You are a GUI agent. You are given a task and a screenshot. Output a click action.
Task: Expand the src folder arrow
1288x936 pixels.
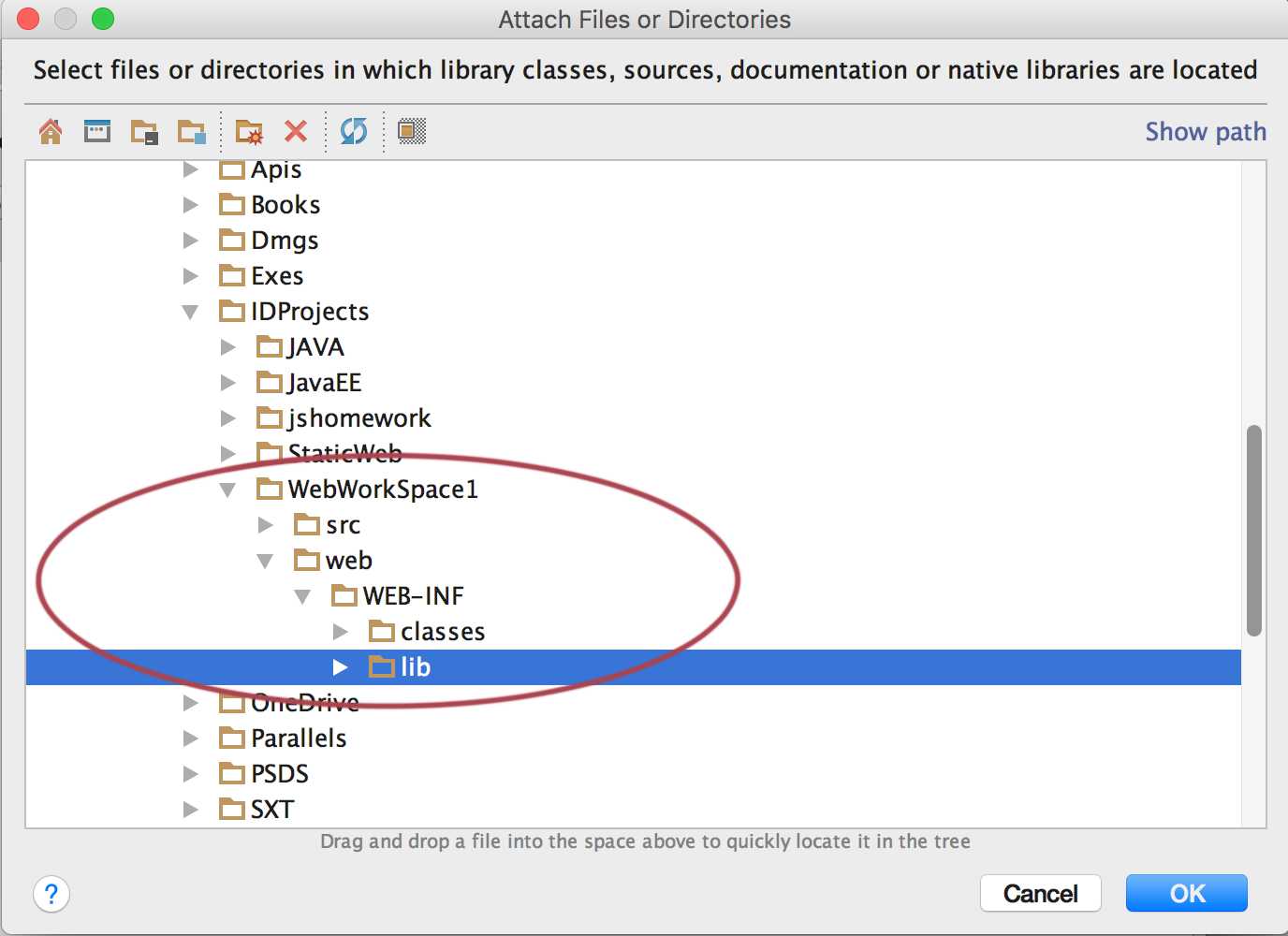(266, 525)
